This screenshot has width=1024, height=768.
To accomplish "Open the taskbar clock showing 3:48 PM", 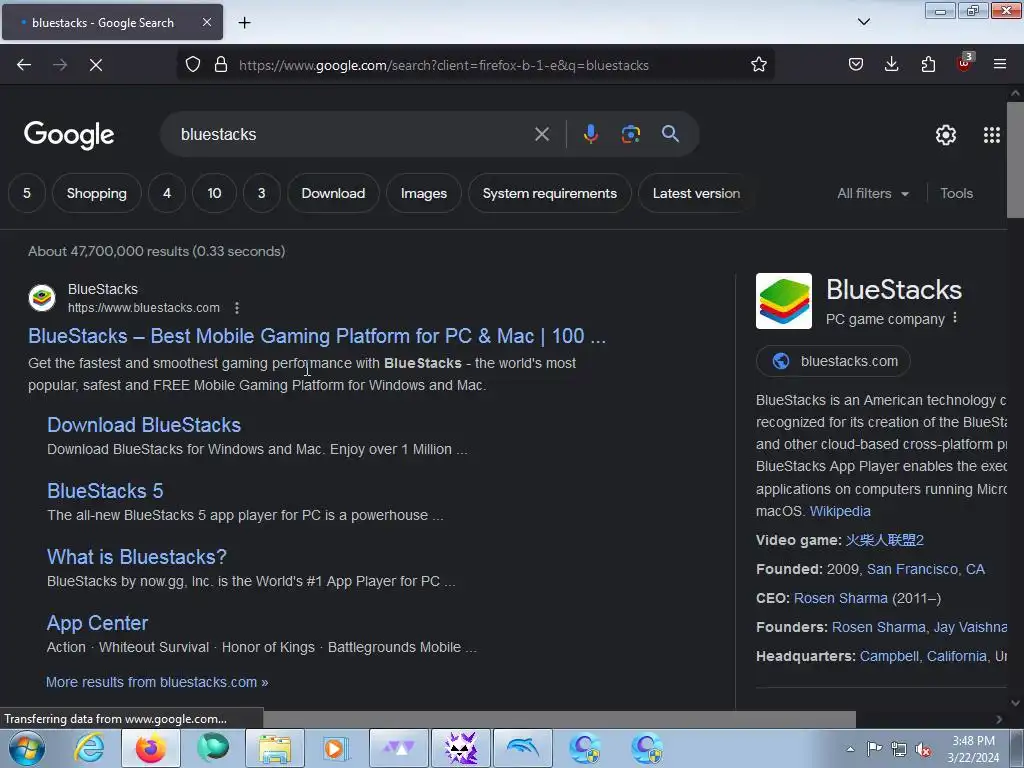I will tap(973, 749).
